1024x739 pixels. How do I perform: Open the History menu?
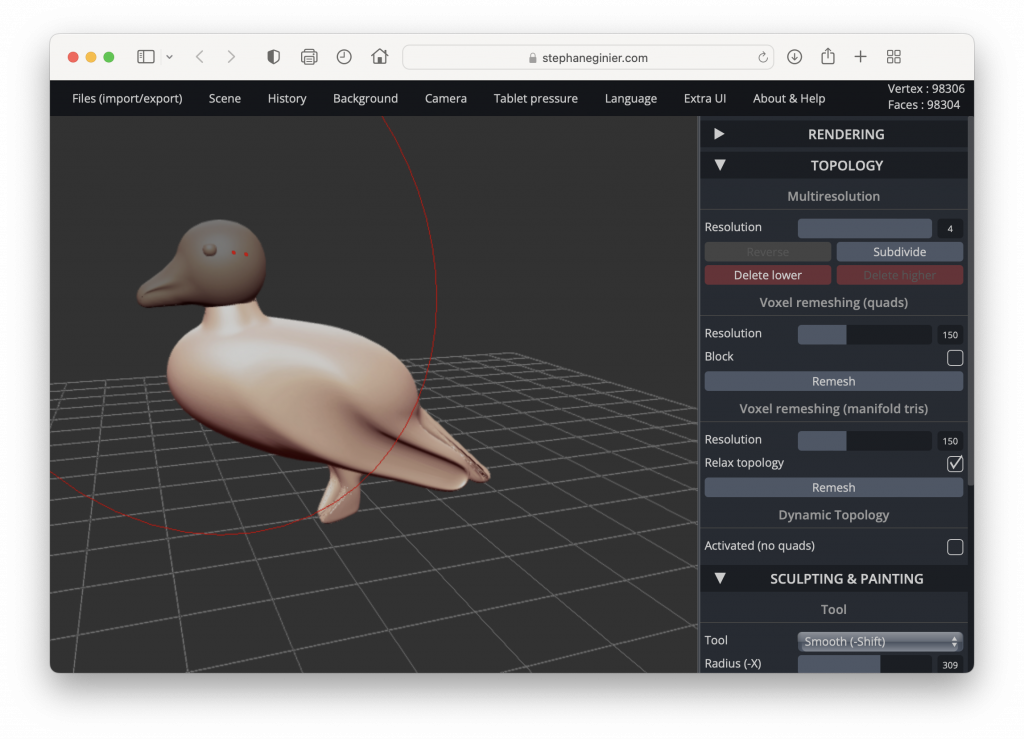[x=287, y=99]
